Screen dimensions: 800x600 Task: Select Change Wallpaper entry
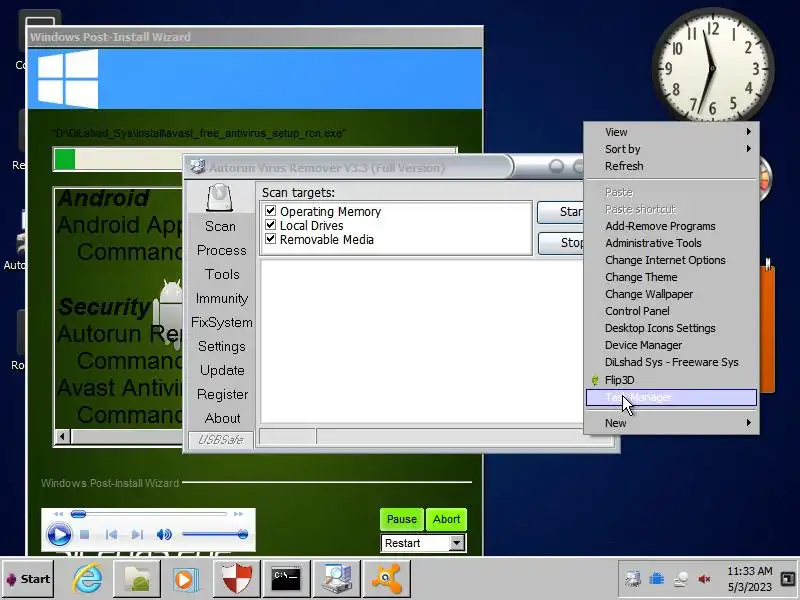pos(671,294)
